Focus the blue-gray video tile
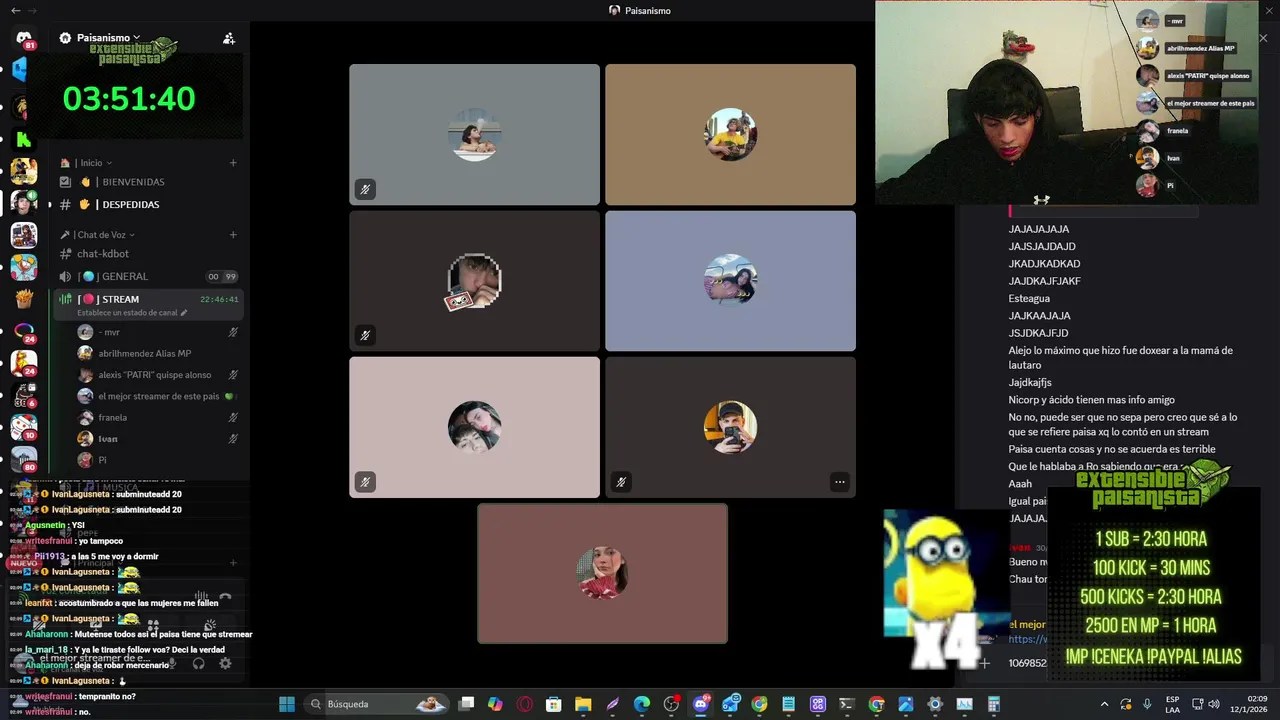 point(730,281)
